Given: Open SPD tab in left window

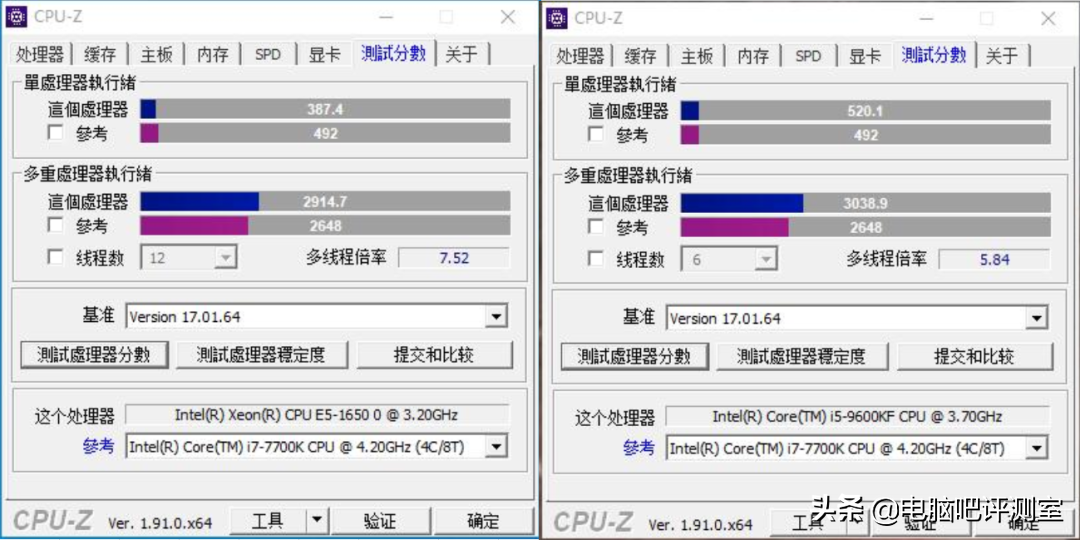Looking at the screenshot, I should pyautogui.click(x=268, y=54).
